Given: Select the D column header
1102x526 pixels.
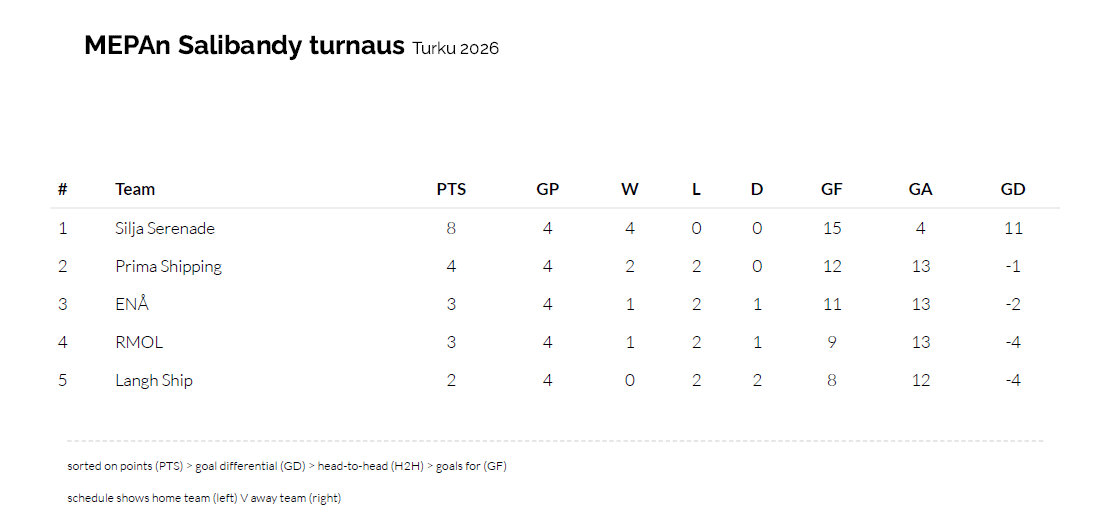Looking at the screenshot, I should 757,189.
